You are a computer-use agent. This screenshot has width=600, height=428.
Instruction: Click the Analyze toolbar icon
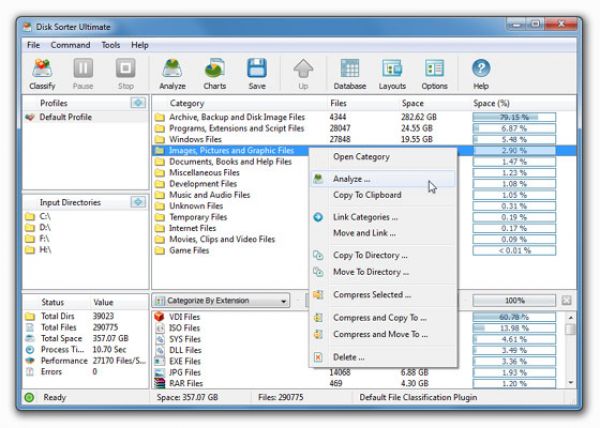point(172,74)
